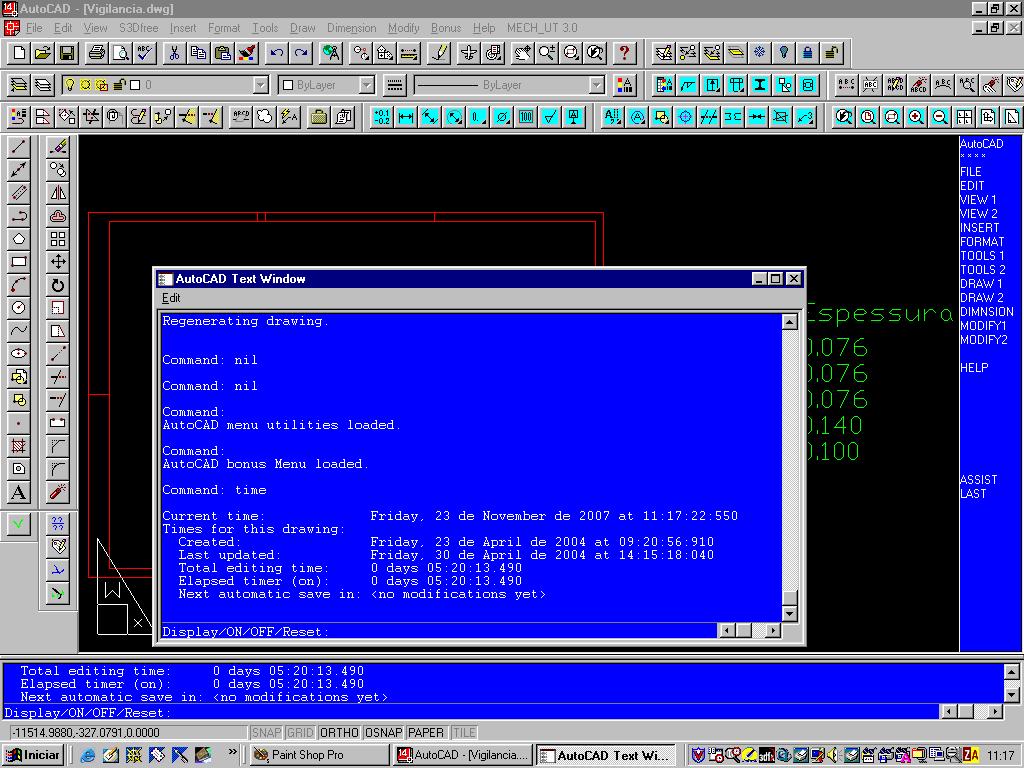
Task: Click the » chevron on the taskbar quick launch
Action: click(x=232, y=753)
